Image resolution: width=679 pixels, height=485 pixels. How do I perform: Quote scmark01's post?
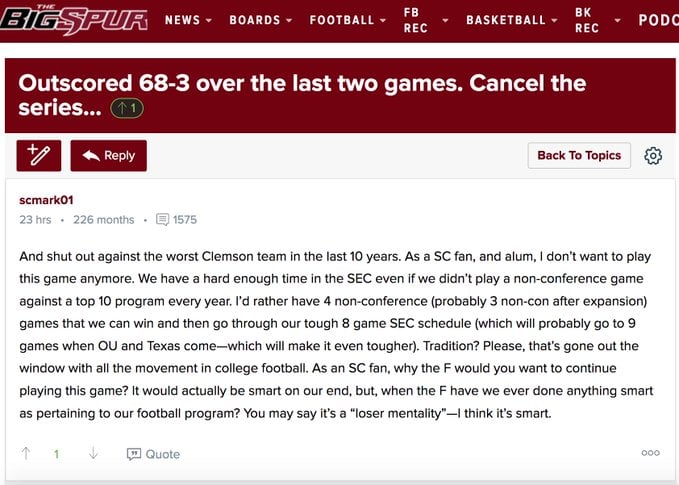[153, 454]
